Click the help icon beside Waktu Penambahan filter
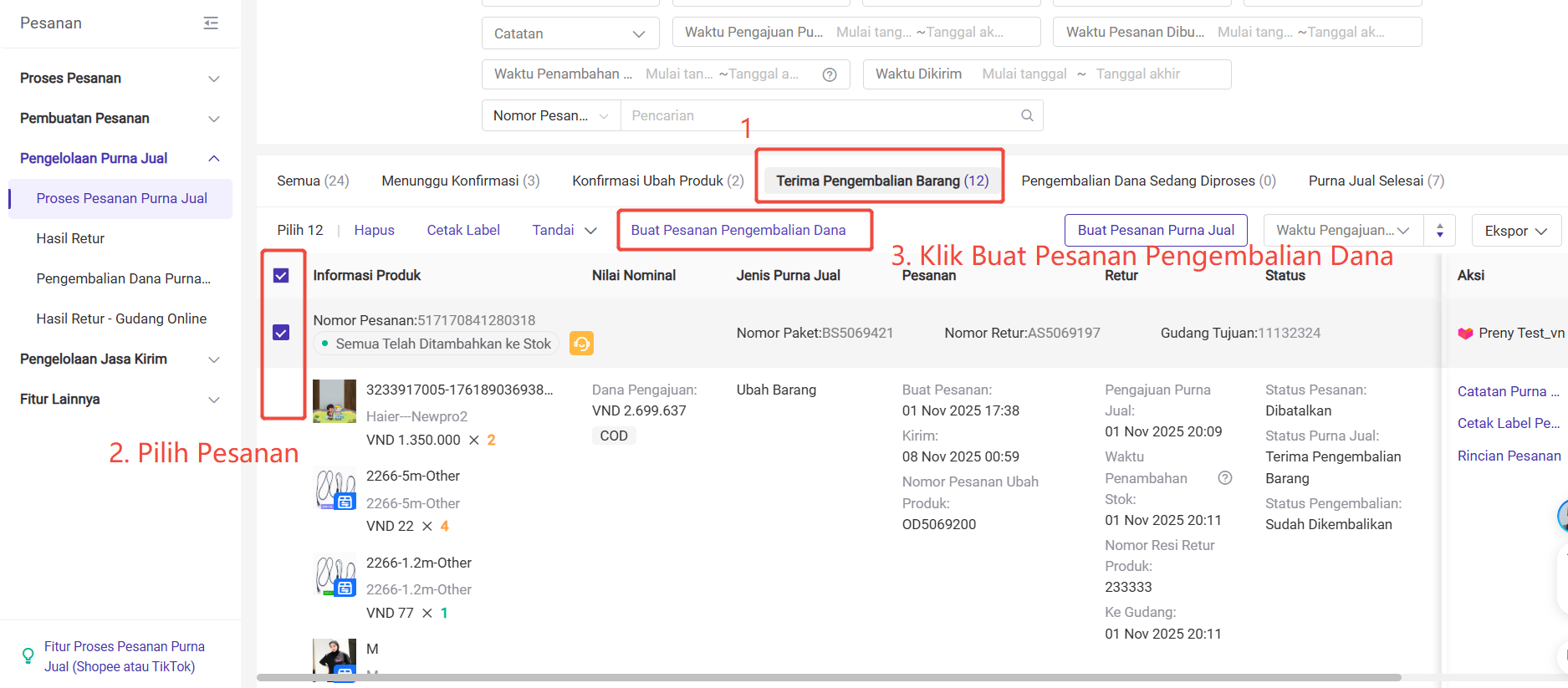The image size is (1568, 688). 830,74
